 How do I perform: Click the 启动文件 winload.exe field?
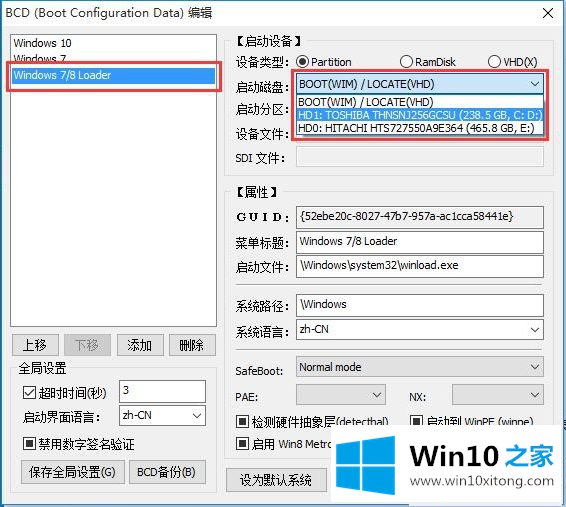[420, 266]
